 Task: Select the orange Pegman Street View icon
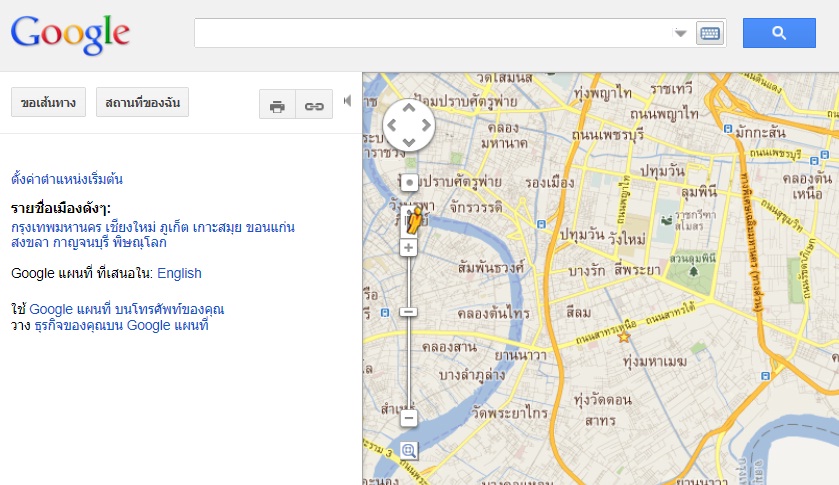click(413, 221)
